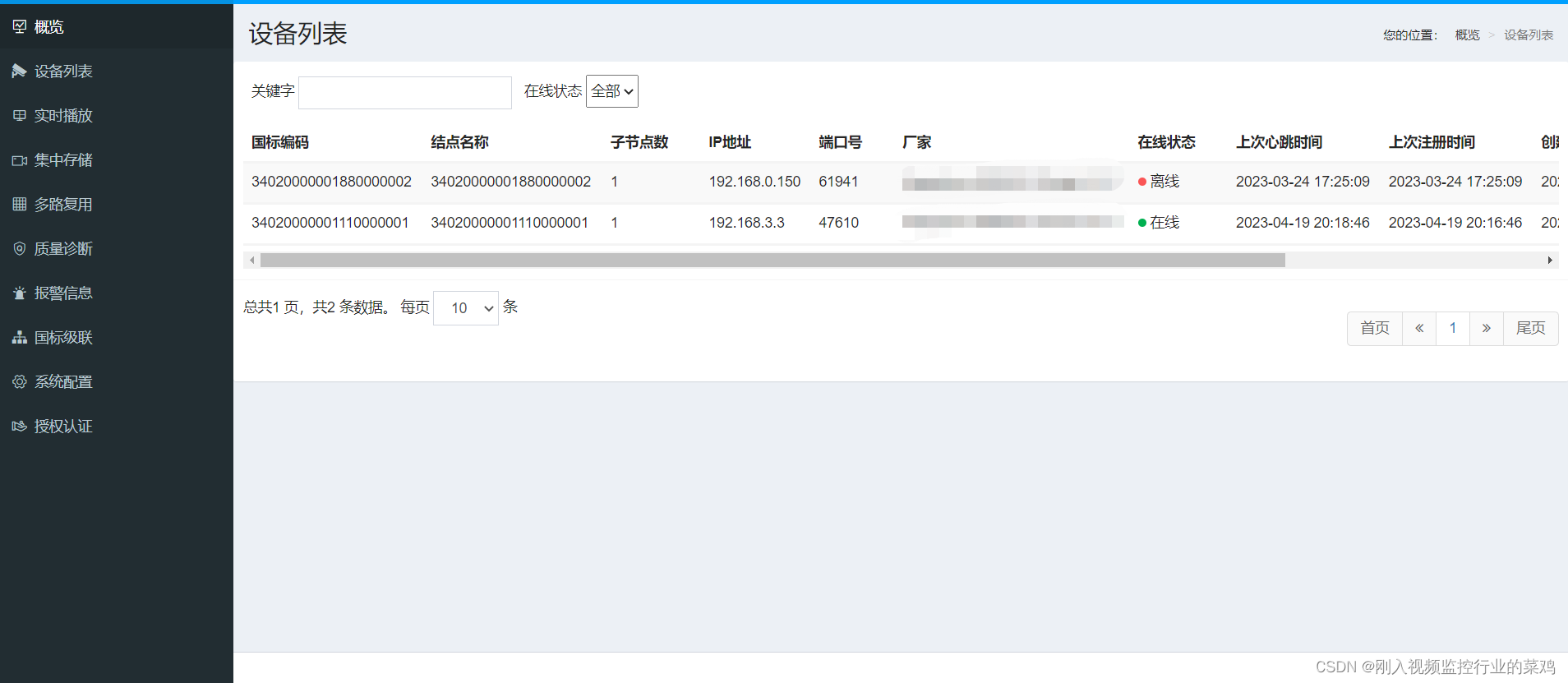This screenshot has height=683, width=1568.
Task: Focus the 关键字 search input field
Action: (x=405, y=92)
